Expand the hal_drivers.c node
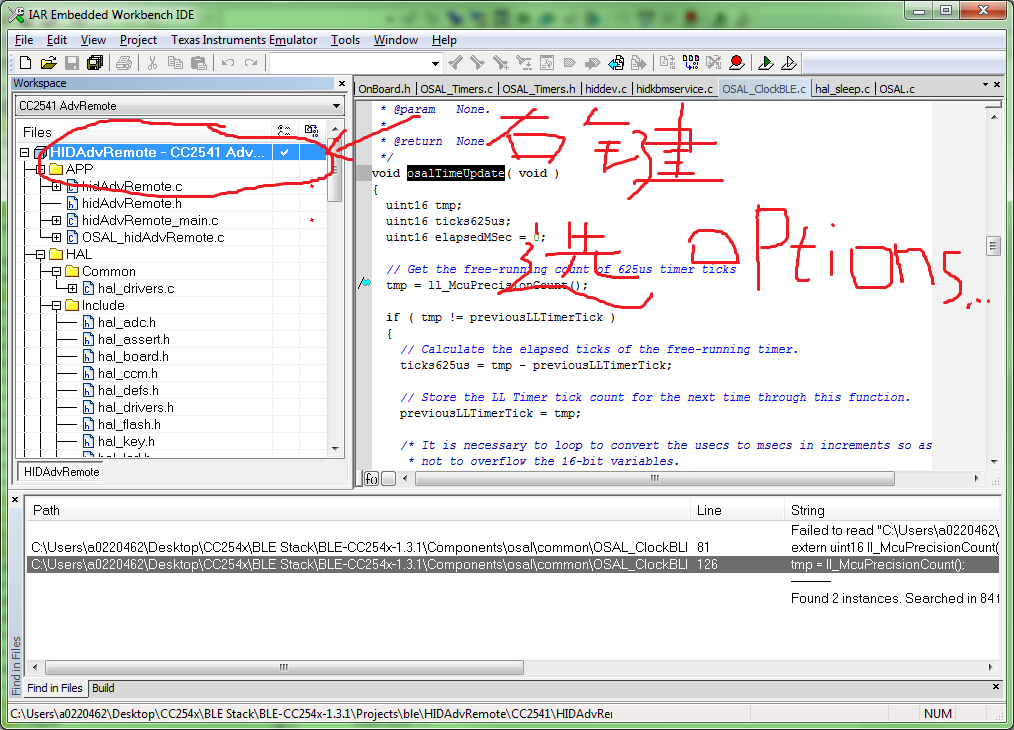 pyautogui.click(x=72, y=288)
